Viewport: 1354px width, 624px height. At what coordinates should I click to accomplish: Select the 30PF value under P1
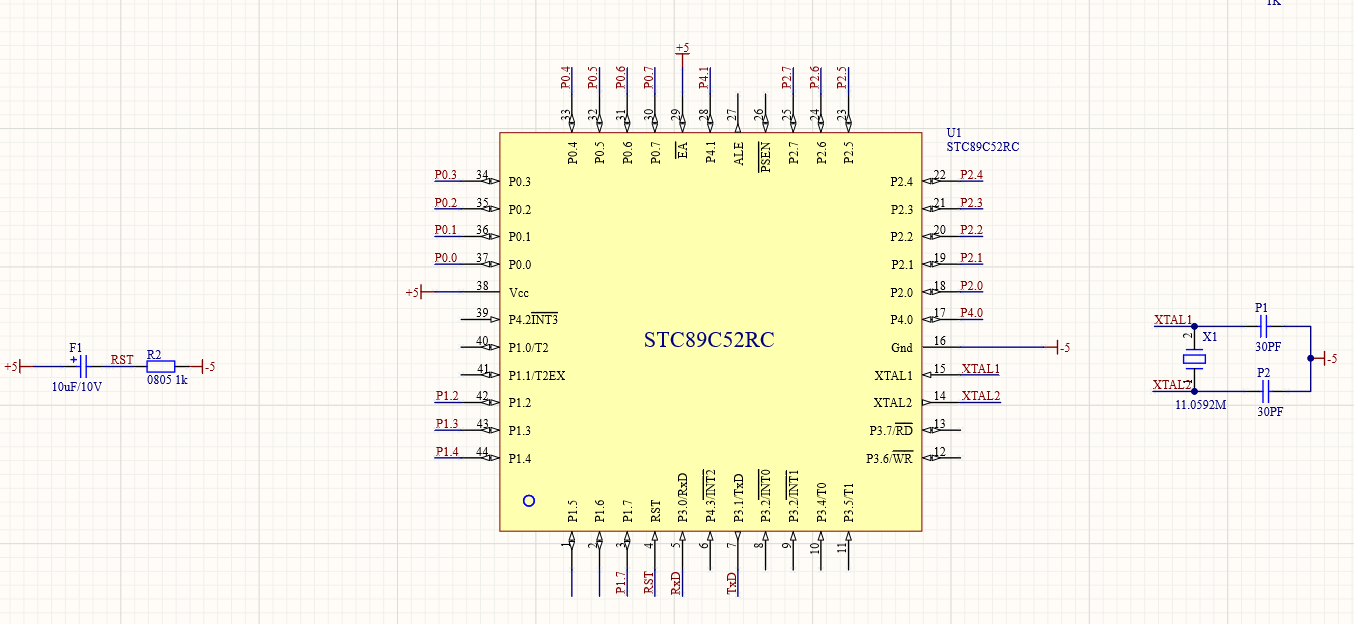point(1269,346)
